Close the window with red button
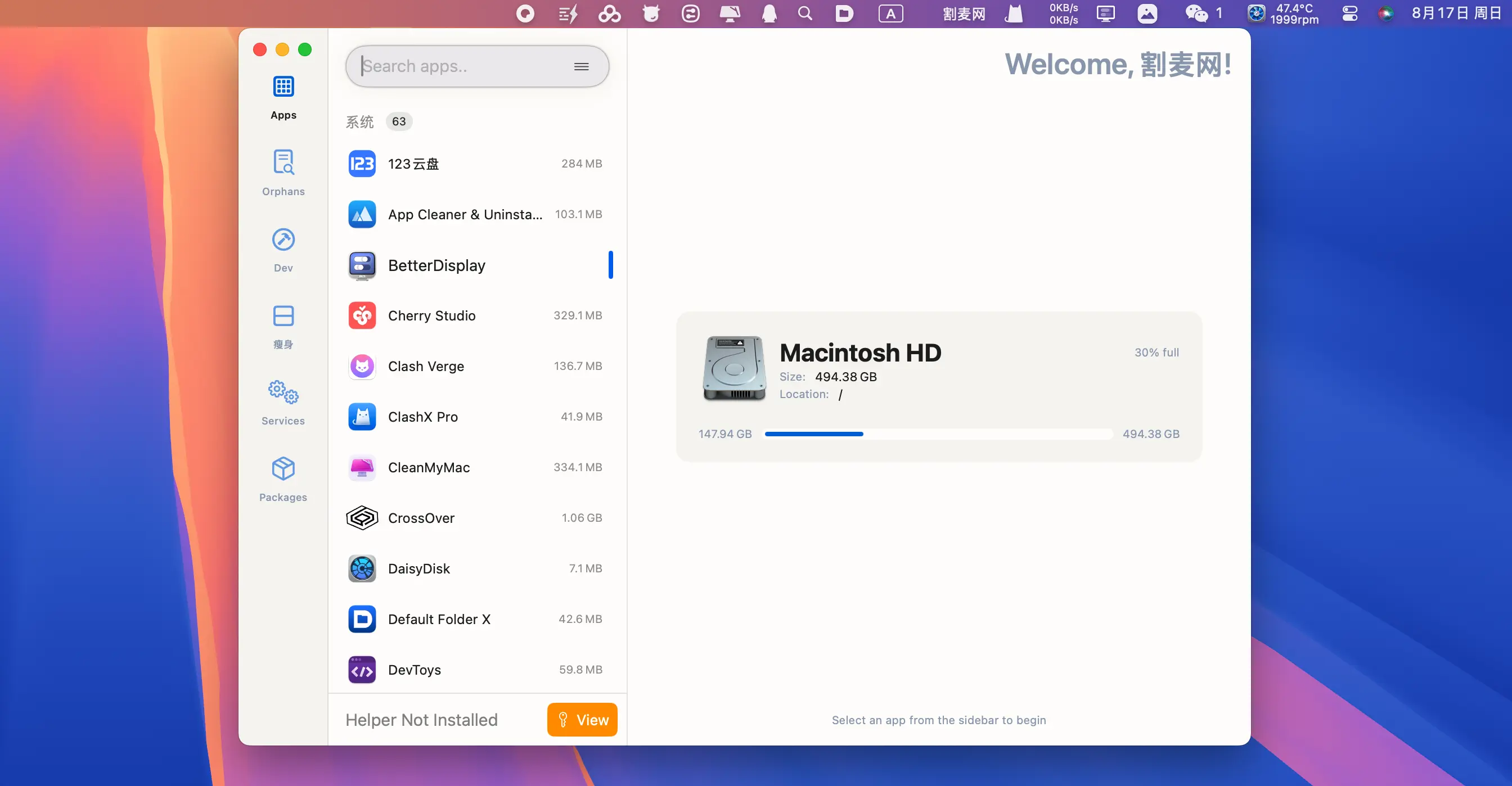The image size is (1512, 786). (259, 49)
